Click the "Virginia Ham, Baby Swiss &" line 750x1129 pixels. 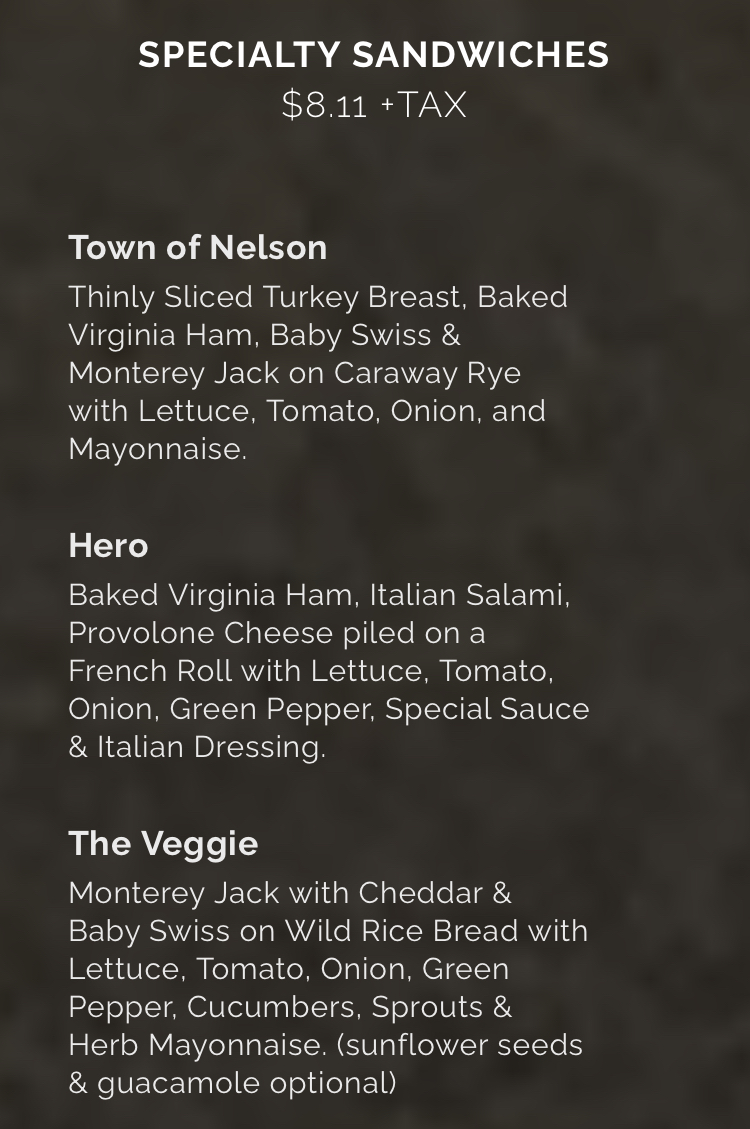pyautogui.click(x=264, y=335)
